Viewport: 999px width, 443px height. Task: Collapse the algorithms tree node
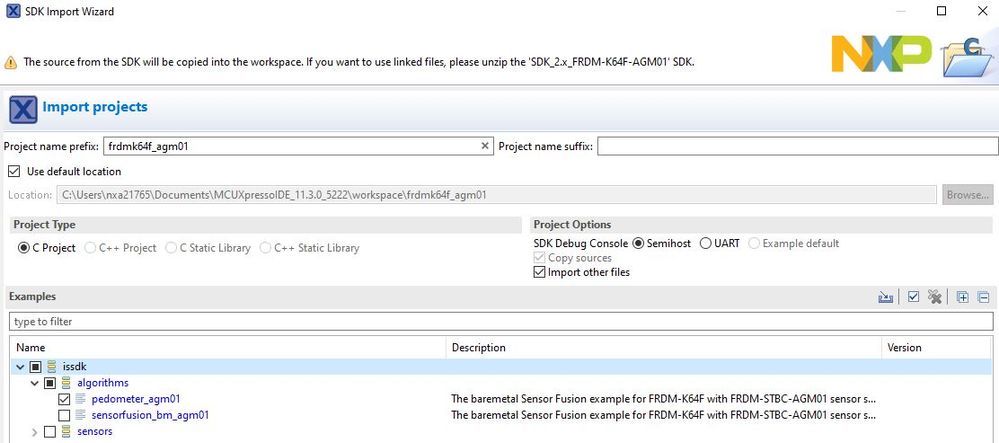click(x=35, y=383)
